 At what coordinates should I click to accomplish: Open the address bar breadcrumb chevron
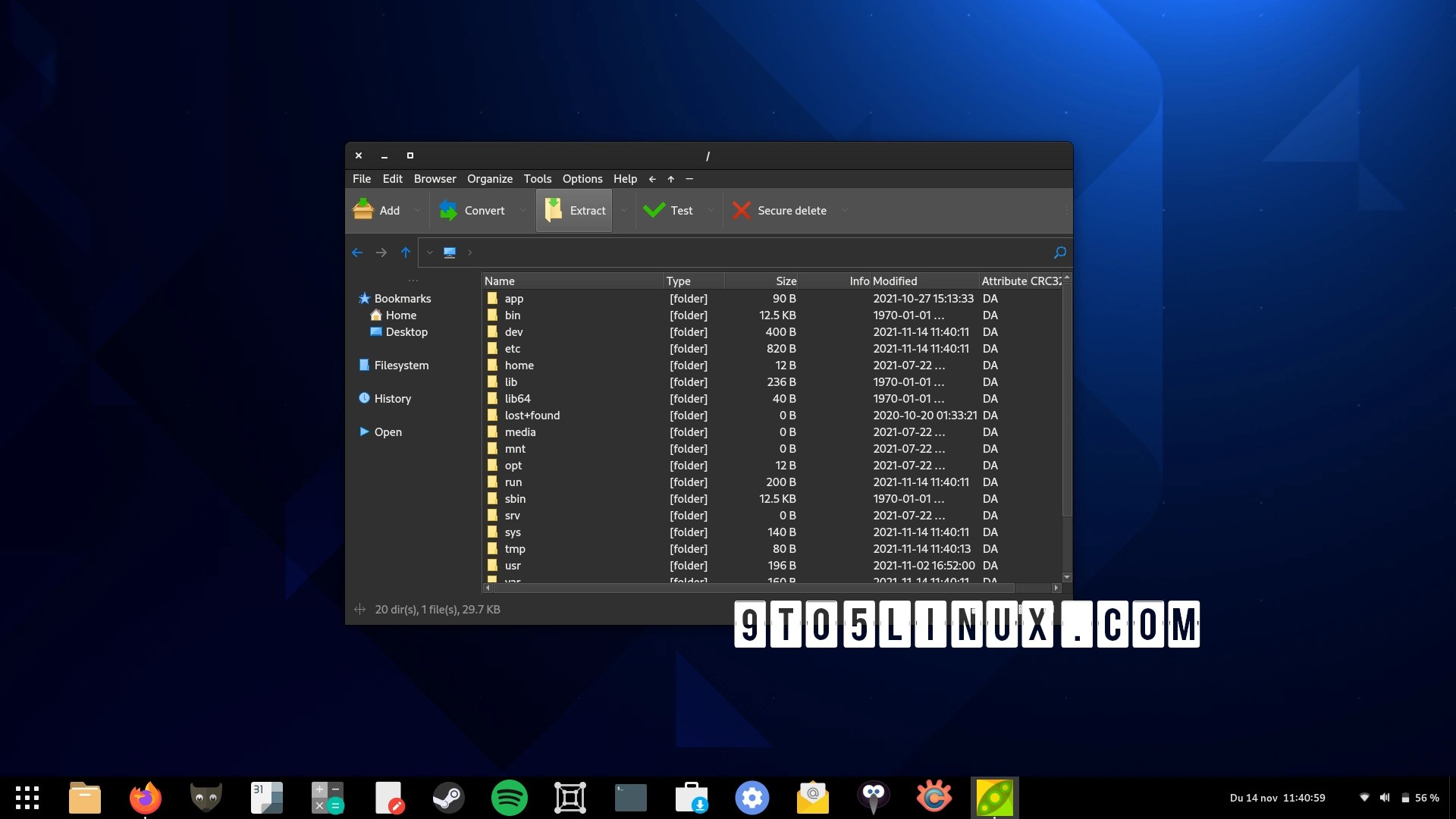pyautogui.click(x=470, y=253)
